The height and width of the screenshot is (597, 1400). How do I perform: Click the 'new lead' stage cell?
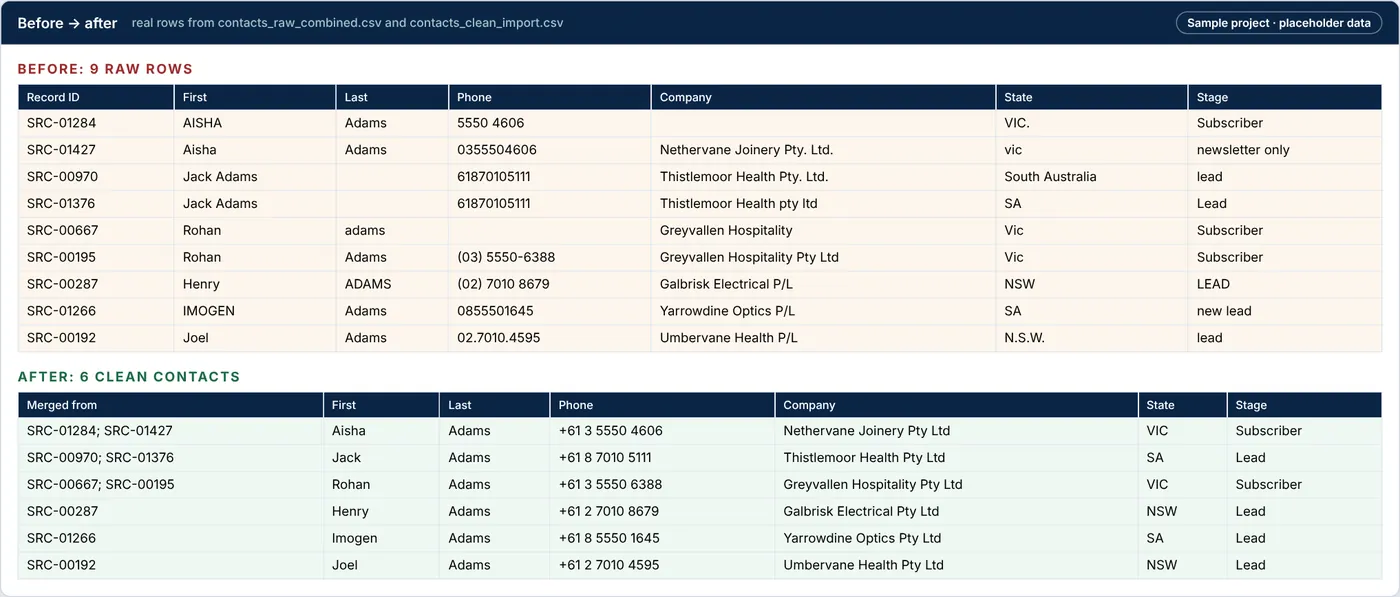tap(1286, 312)
